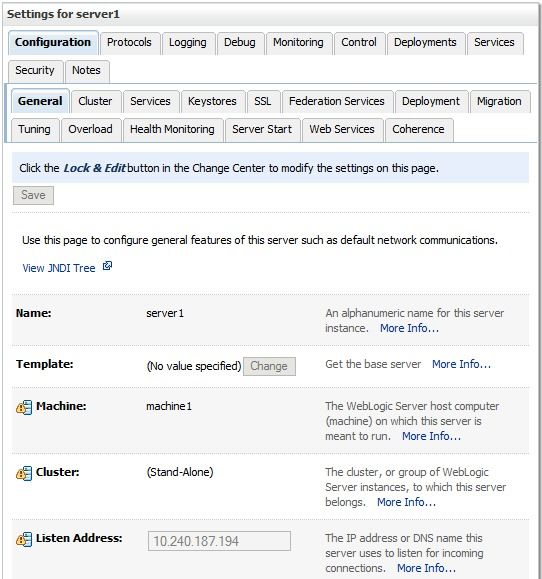Select the Coherence subtab
The height and width of the screenshot is (579, 542).
pyautogui.click(x=418, y=130)
